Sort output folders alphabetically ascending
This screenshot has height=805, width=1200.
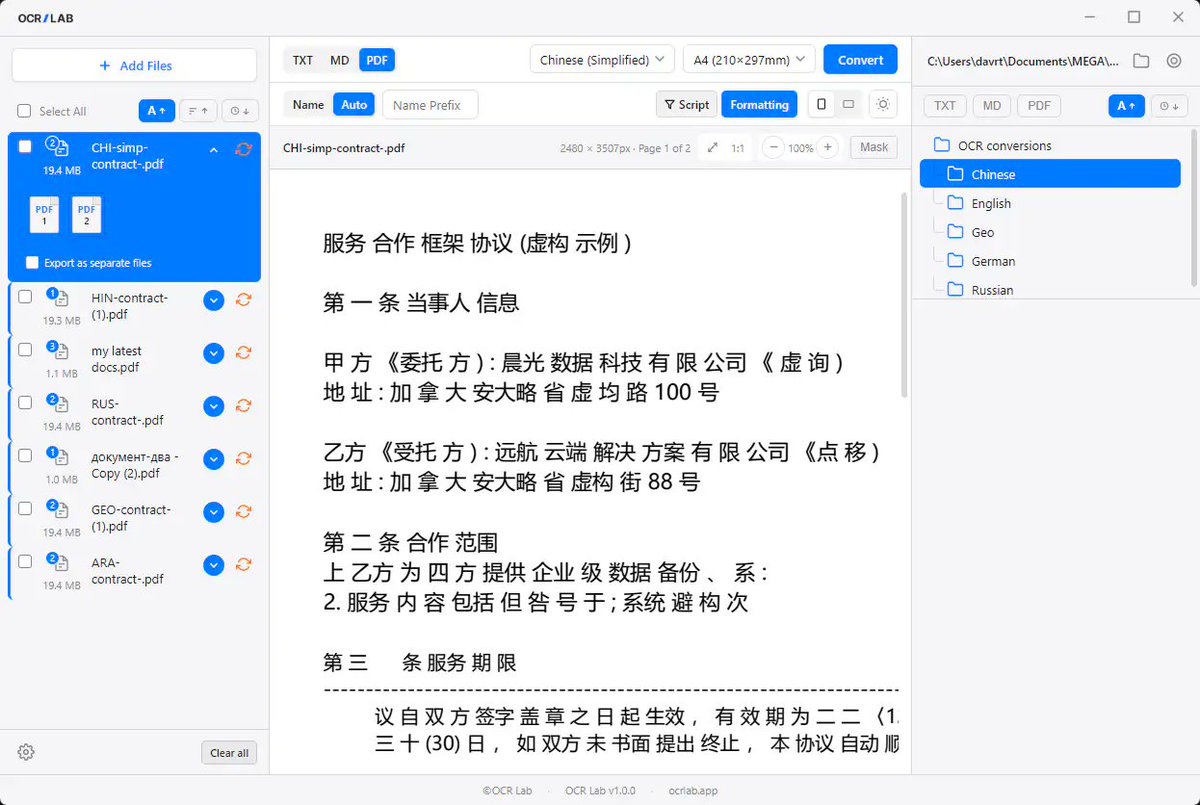click(1126, 105)
